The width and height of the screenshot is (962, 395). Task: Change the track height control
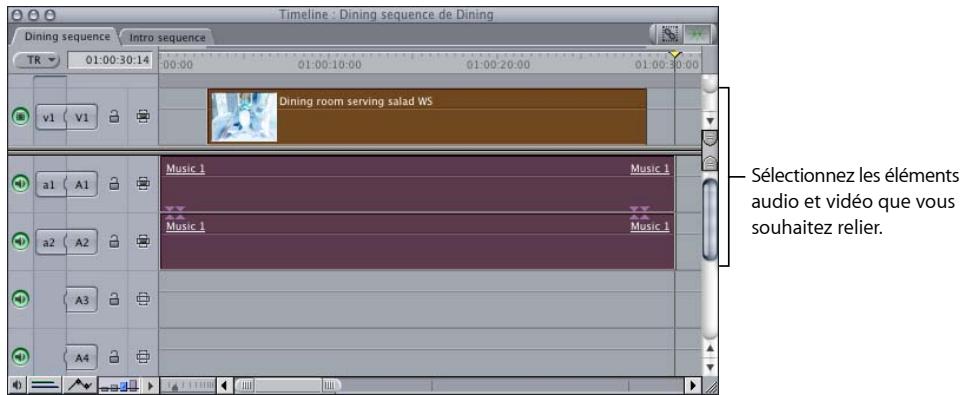120,385
